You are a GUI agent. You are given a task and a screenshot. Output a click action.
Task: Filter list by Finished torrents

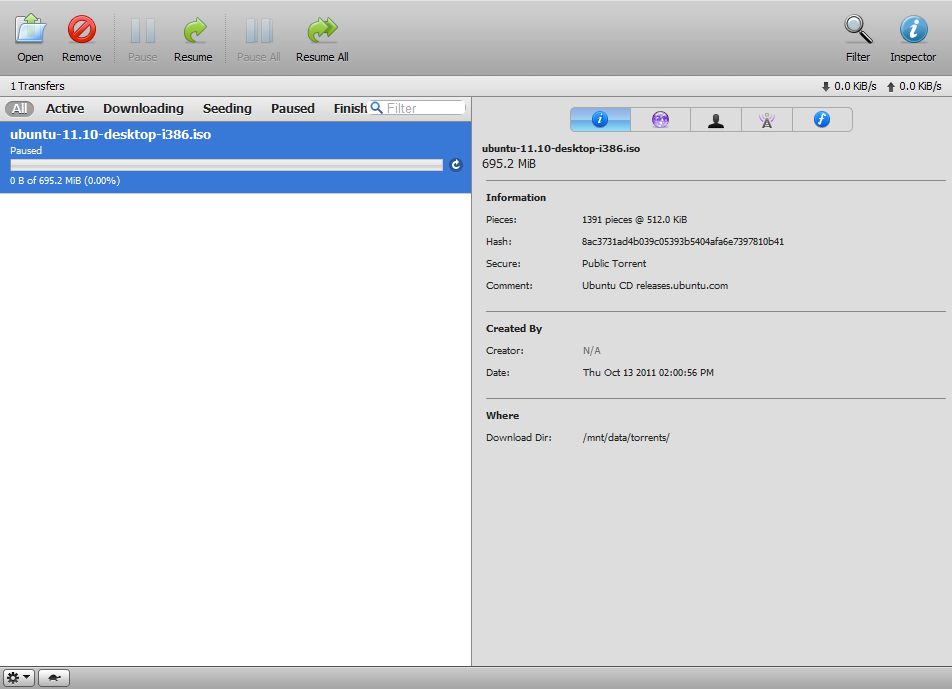(350, 109)
